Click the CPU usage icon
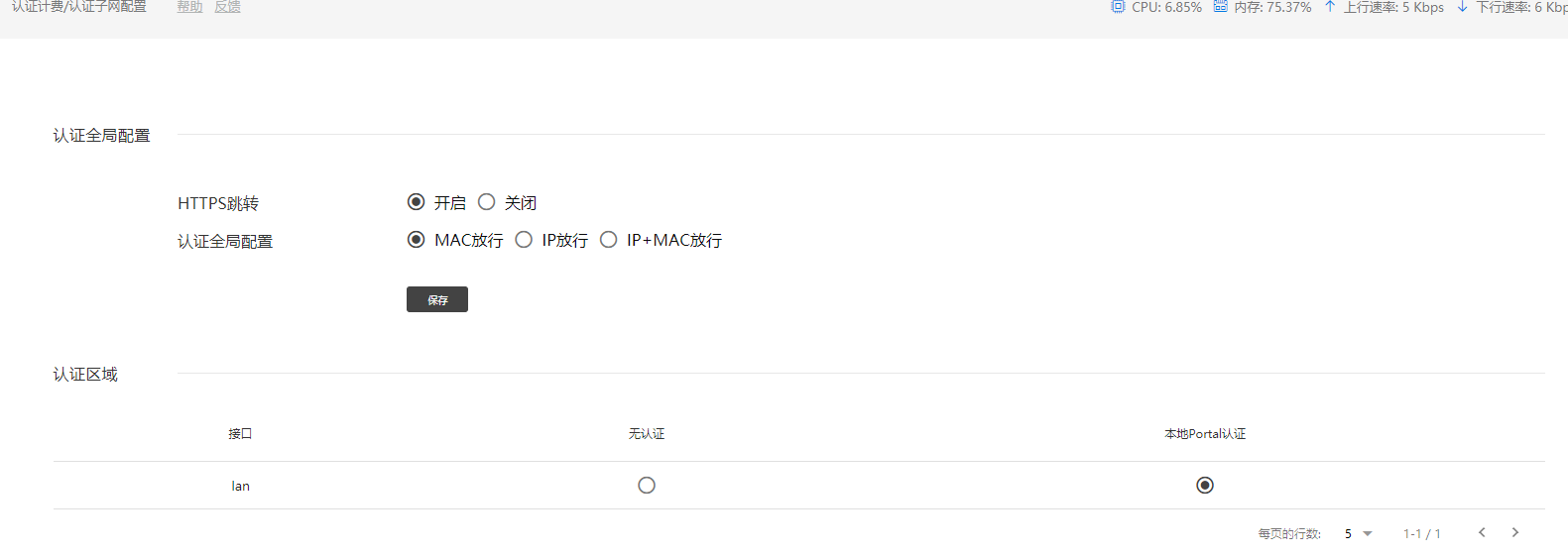 point(1118,6)
